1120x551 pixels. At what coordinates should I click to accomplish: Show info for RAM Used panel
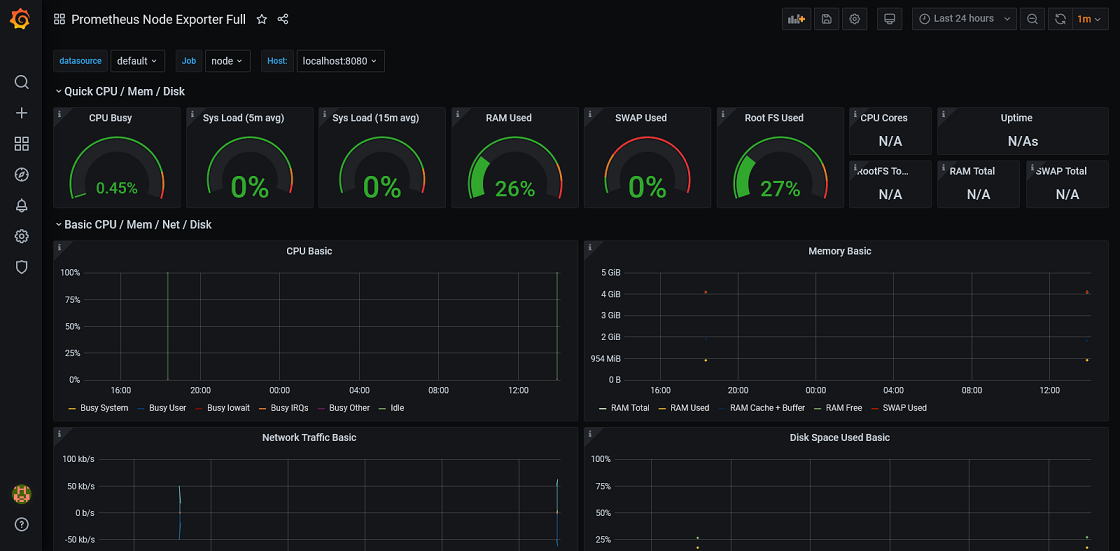click(458, 113)
